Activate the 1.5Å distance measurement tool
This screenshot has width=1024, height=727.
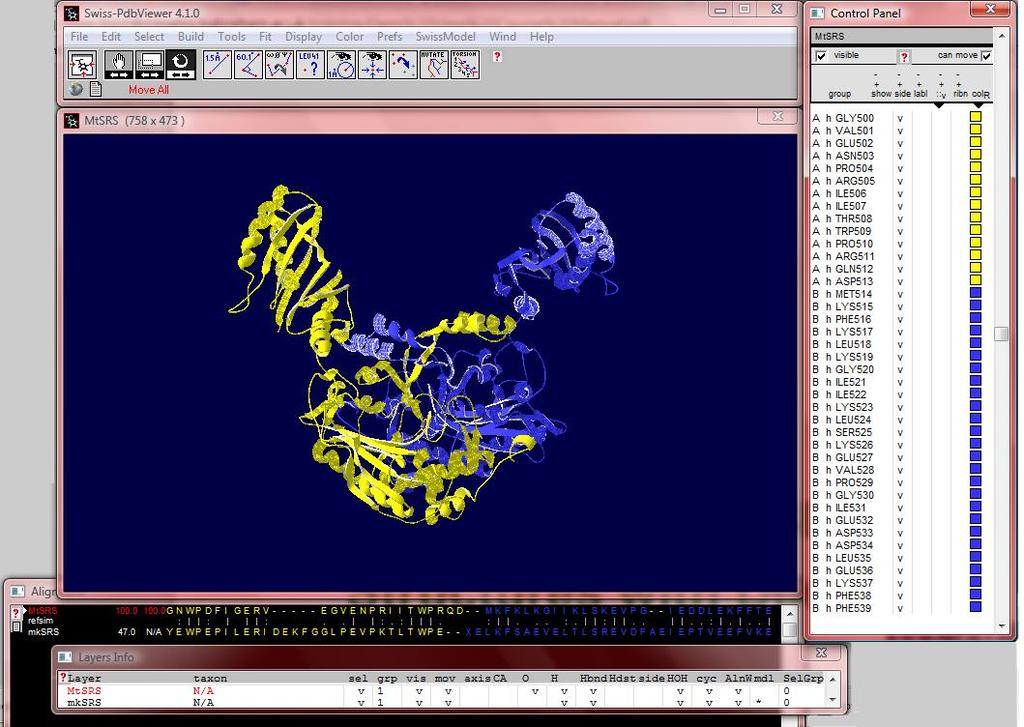[217, 65]
